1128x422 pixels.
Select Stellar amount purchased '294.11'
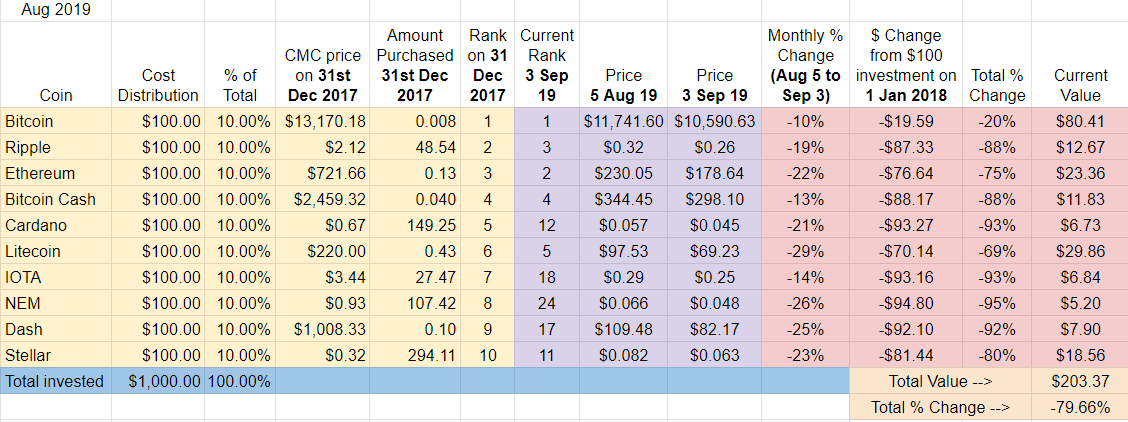tap(417, 354)
